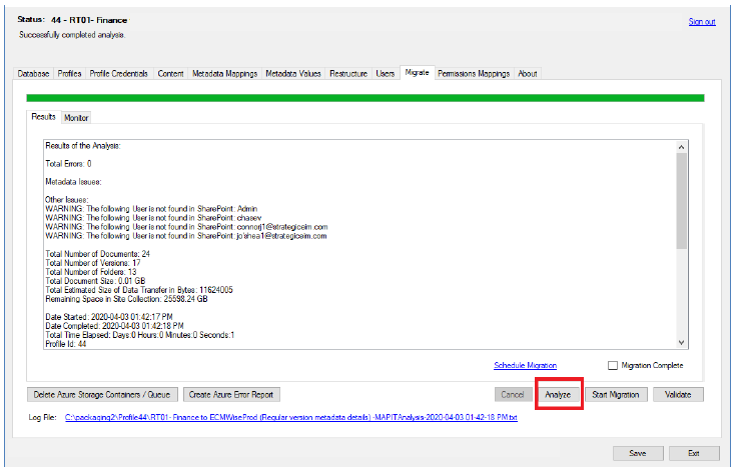Open the analysis log file link
Image resolution: width=733 pixels, height=471 pixels.
click(x=290, y=420)
